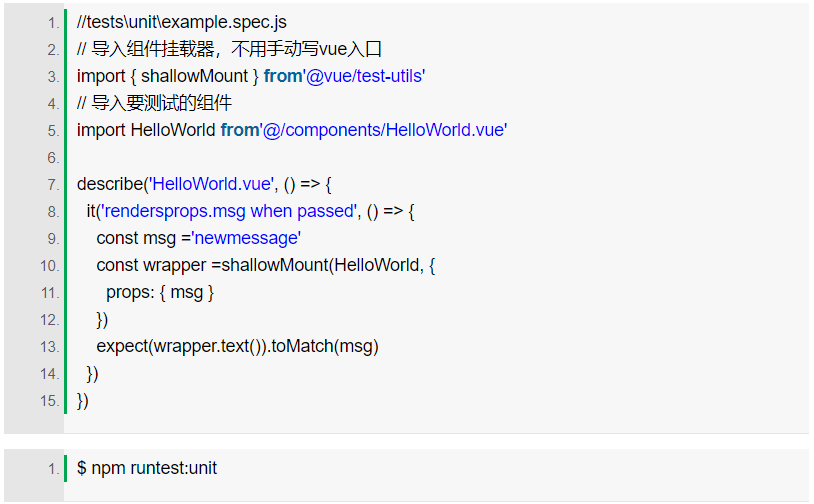
Task: Click the 'rendersprops.msg when passed' string
Action: click(230, 211)
